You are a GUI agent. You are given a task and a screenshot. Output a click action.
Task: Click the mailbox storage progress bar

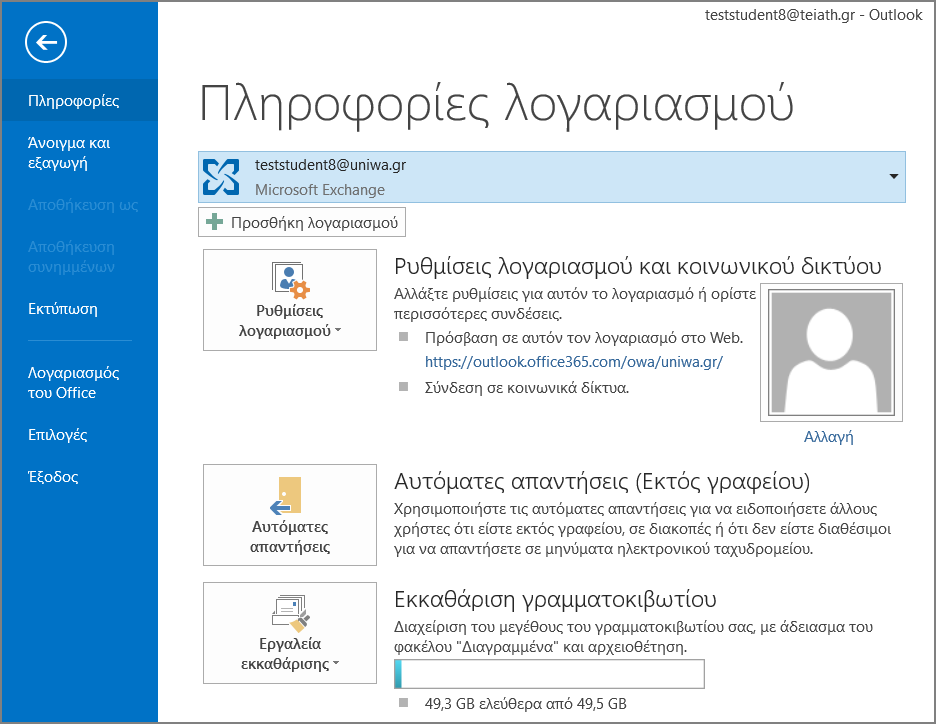tap(549, 674)
